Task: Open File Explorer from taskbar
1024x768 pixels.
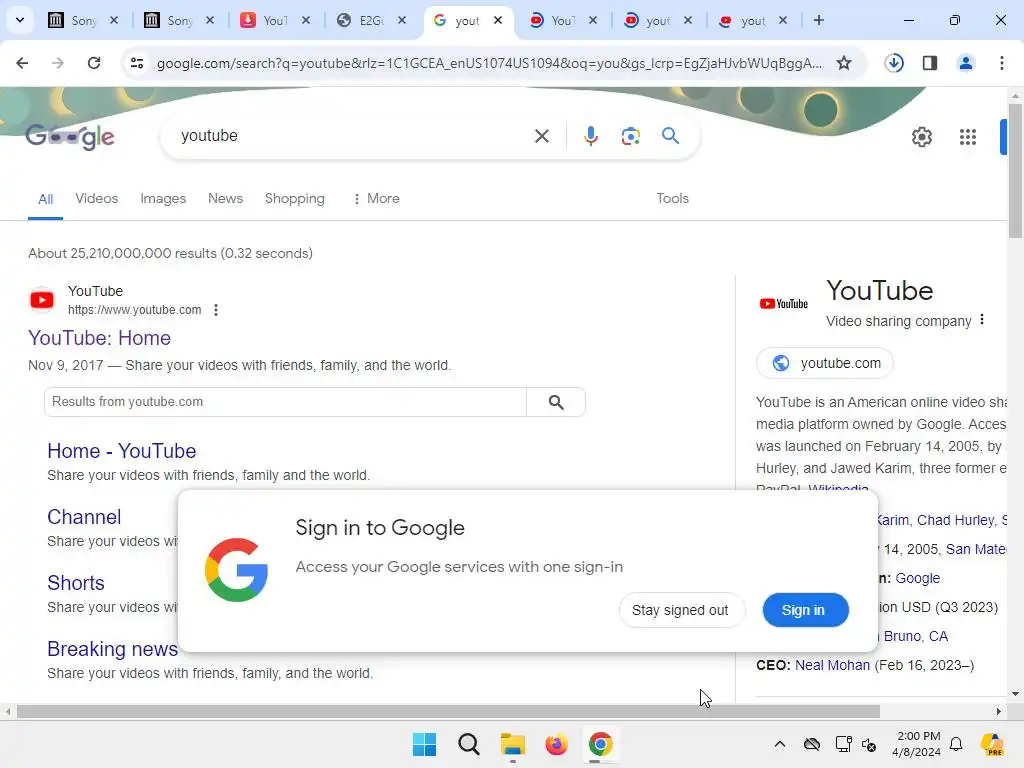Action: tap(513, 744)
